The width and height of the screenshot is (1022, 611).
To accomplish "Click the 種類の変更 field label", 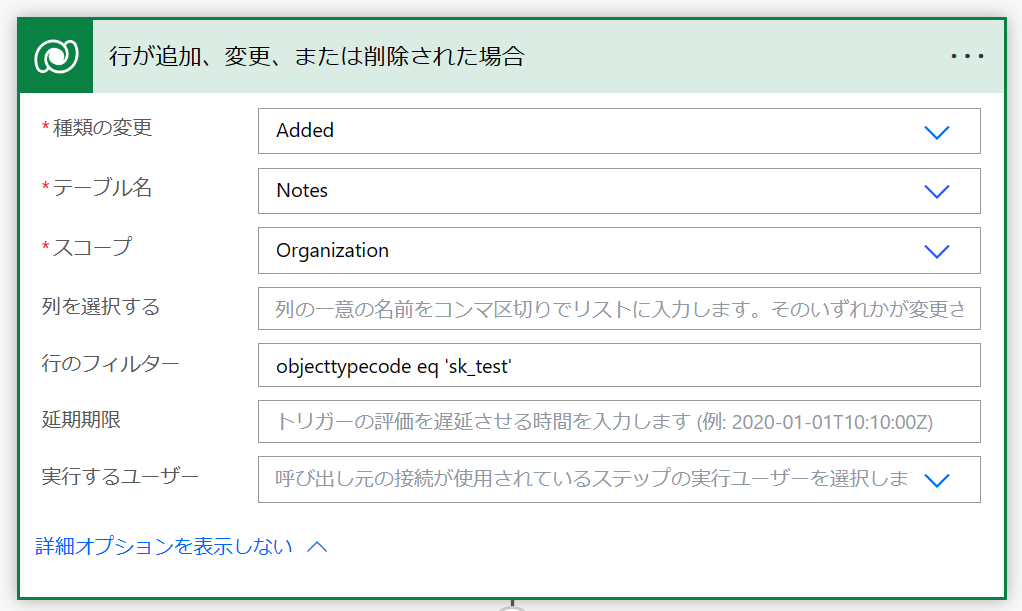I will 102,127.
